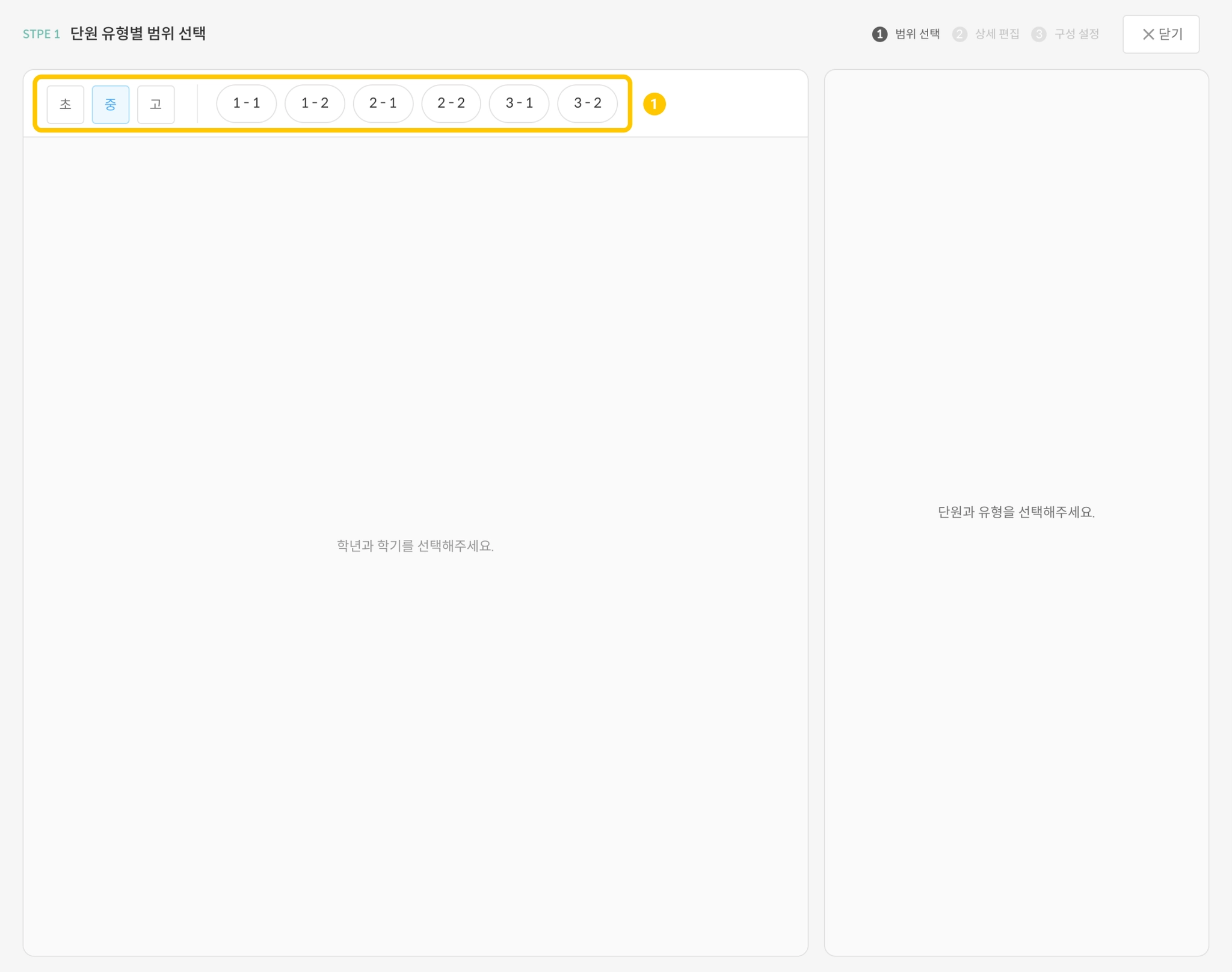Select the 중 (middle) school level
Image resolution: width=1232 pixels, height=972 pixels.
110,104
